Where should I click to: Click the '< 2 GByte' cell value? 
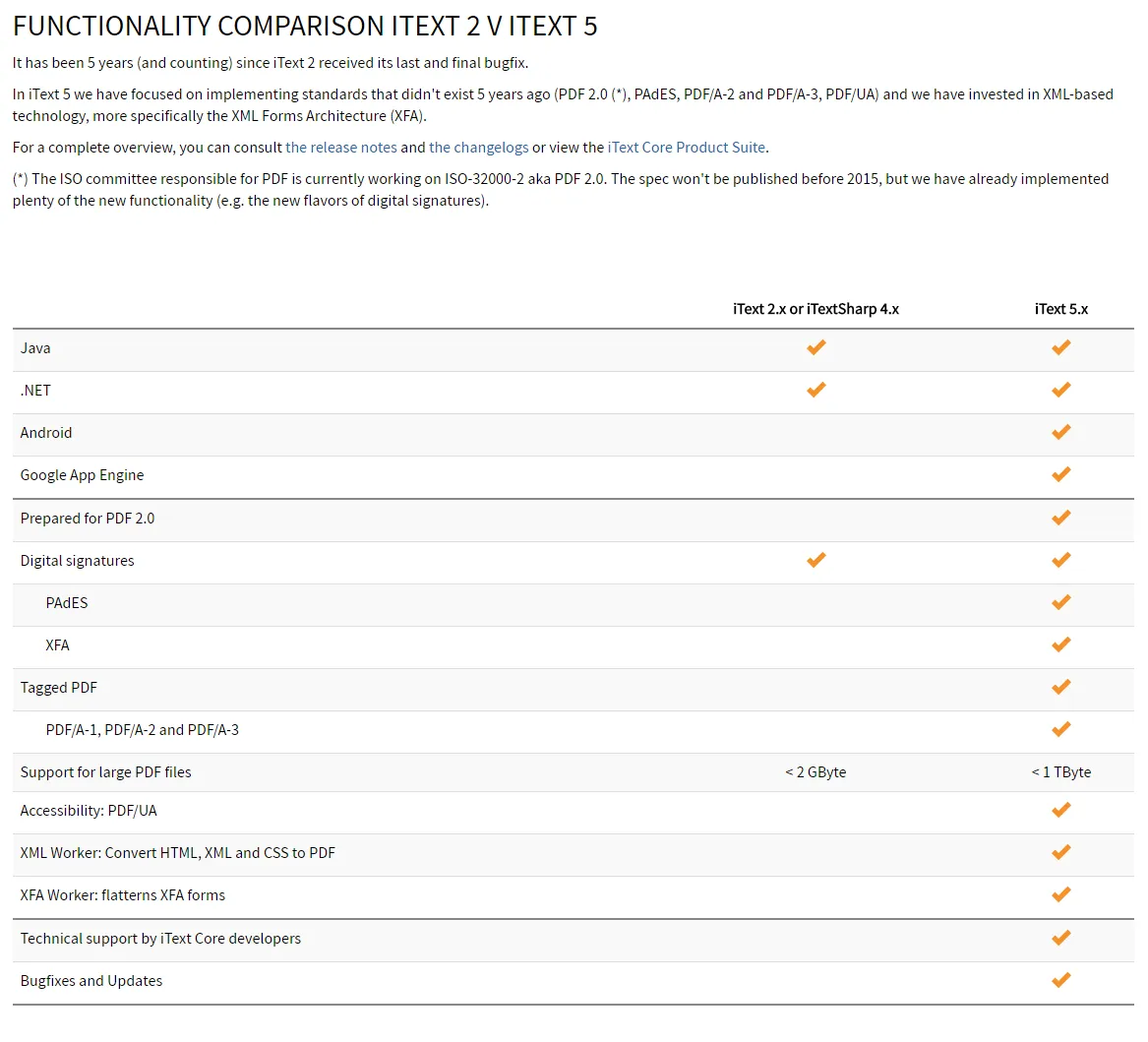[816, 772]
